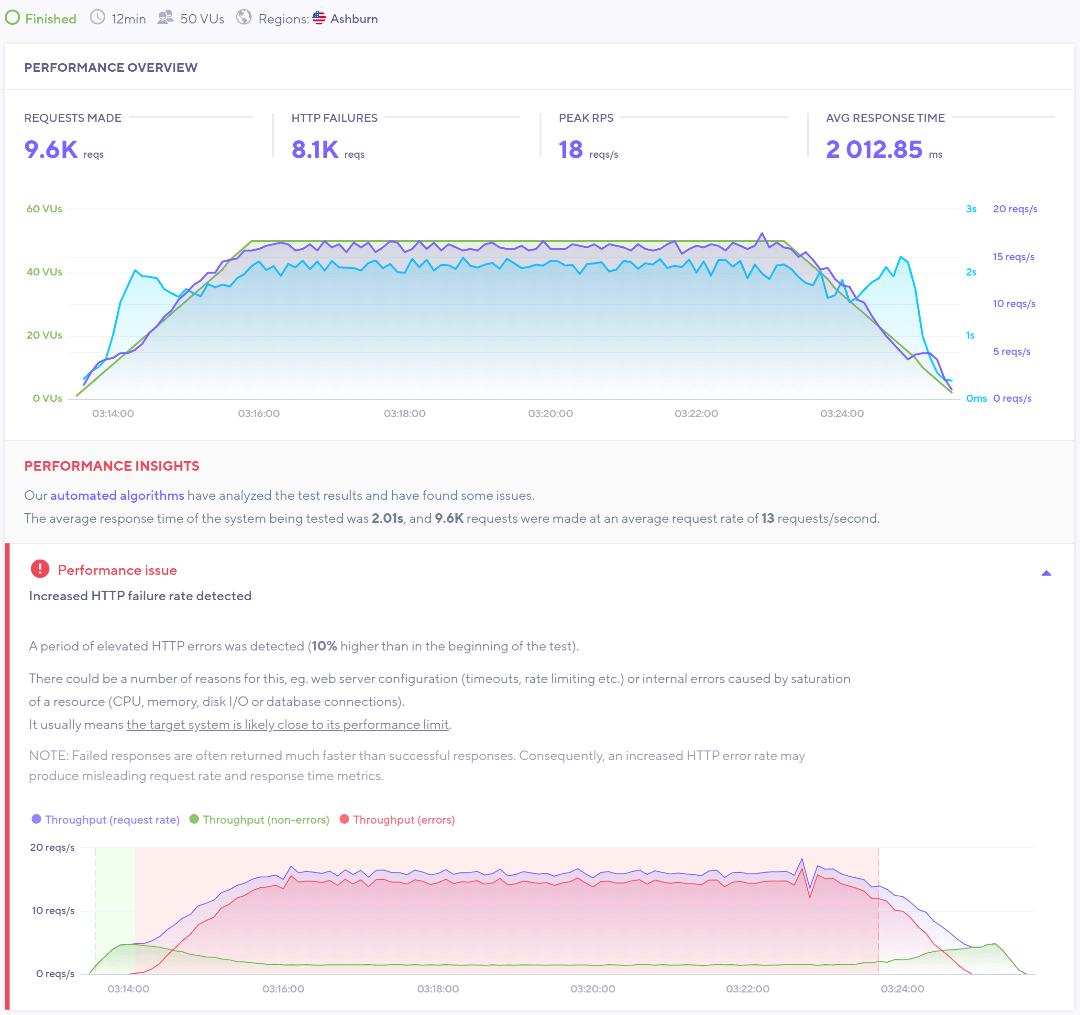The width and height of the screenshot is (1080, 1015).
Task: Click the virtual users icon next to 50 VUs
Action: tap(163, 17)
